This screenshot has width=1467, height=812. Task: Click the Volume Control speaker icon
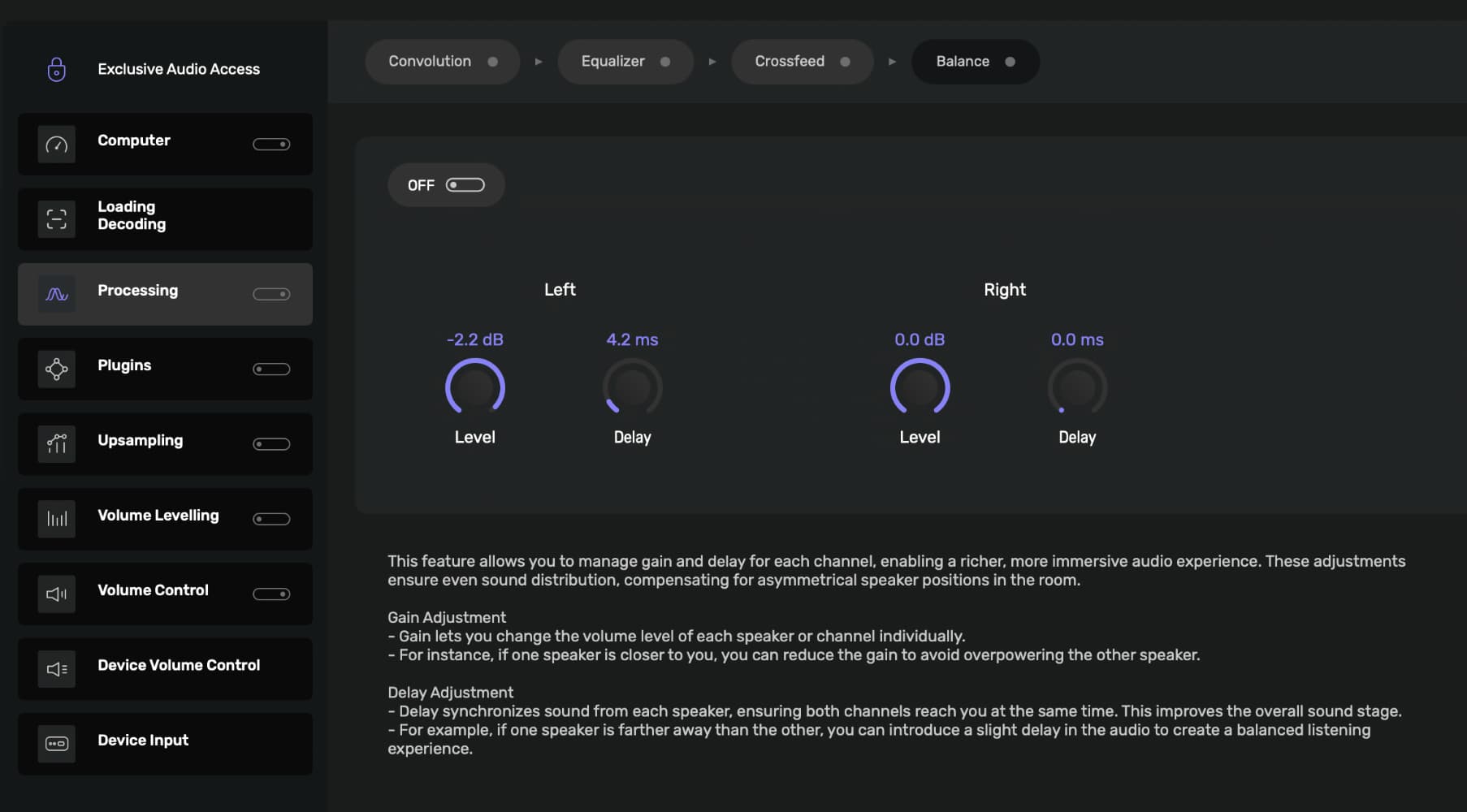[x=56, y=594]
